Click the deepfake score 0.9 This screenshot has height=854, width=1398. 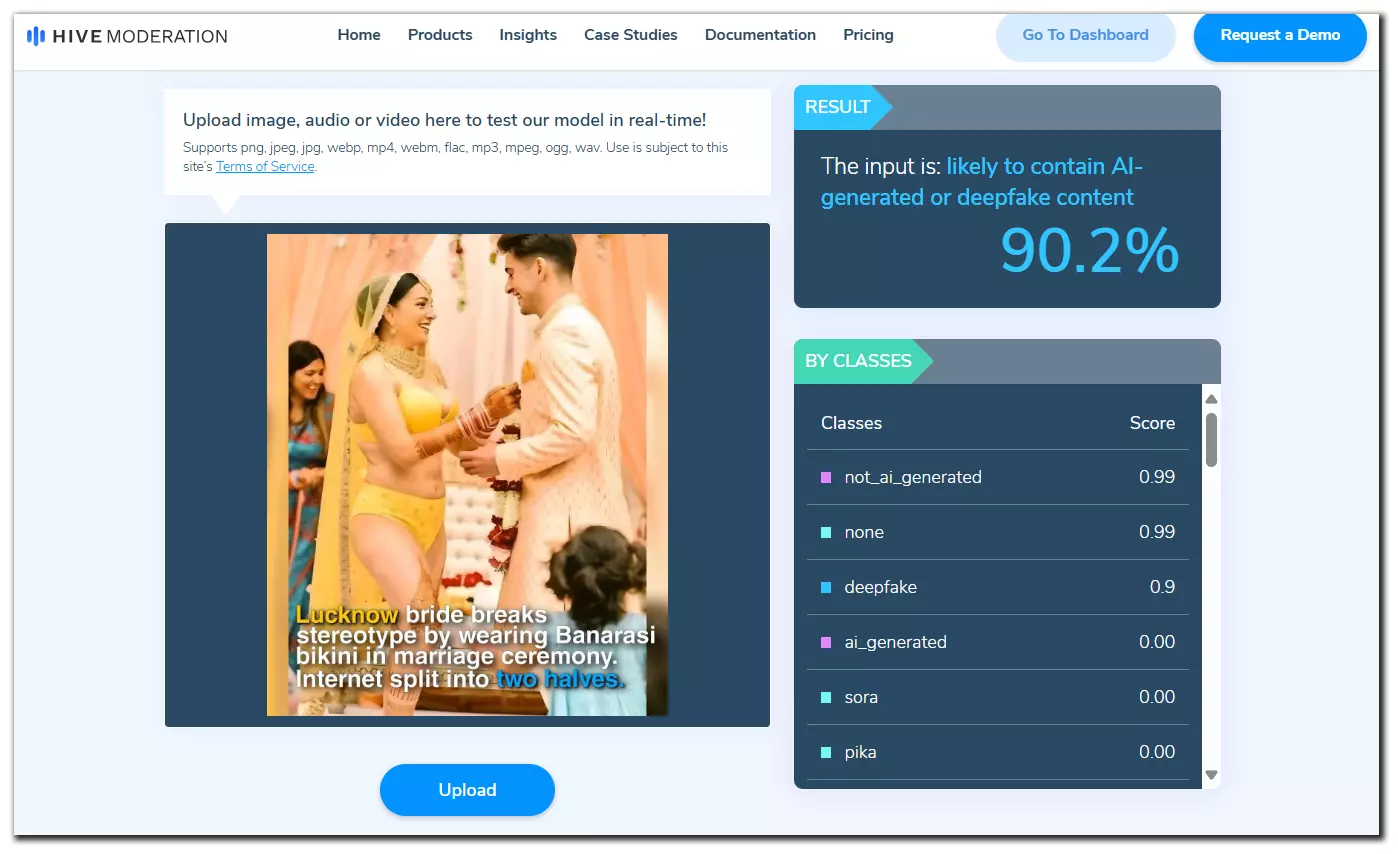(x=1162, y=587)
